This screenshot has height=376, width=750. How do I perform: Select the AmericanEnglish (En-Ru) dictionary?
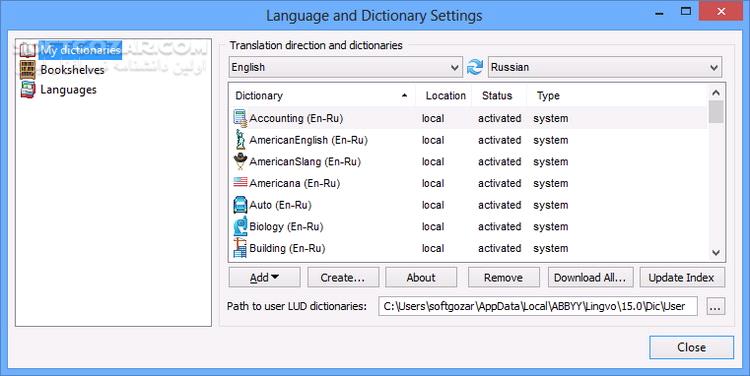469,140
